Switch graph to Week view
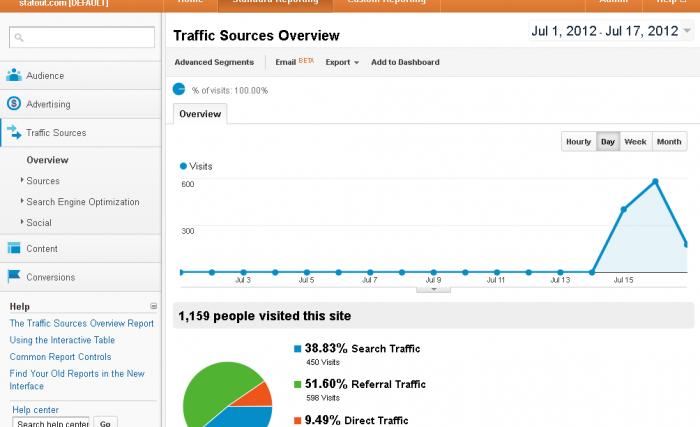This screenshot has width=700, height=427. [636, 142]
